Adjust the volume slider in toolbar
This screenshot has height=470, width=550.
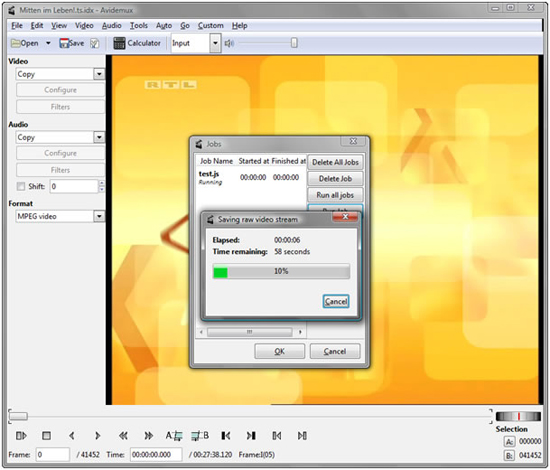click(x=294, y=43)
